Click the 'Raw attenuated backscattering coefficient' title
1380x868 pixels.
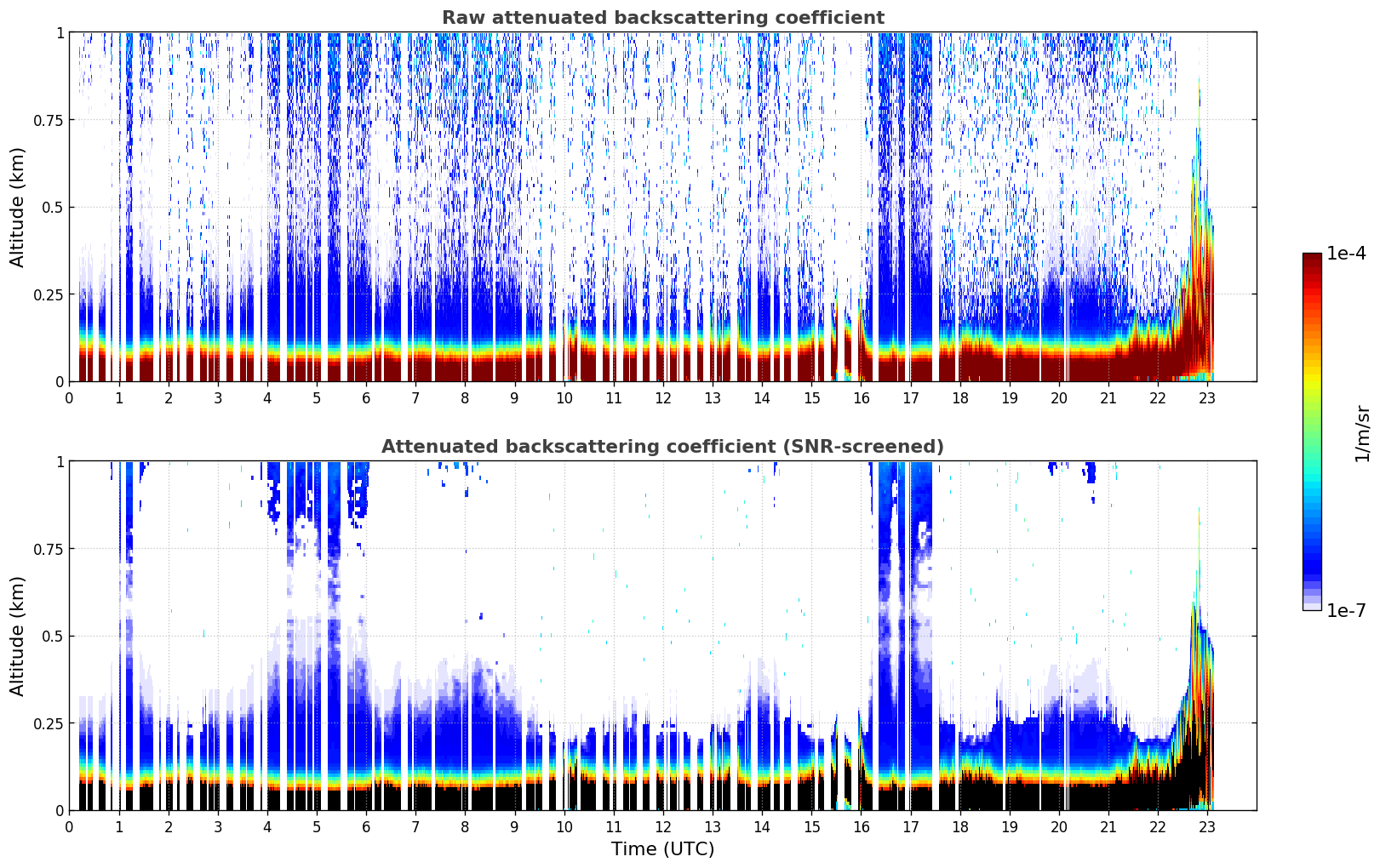pyautogui.click(x=662, y=18)
